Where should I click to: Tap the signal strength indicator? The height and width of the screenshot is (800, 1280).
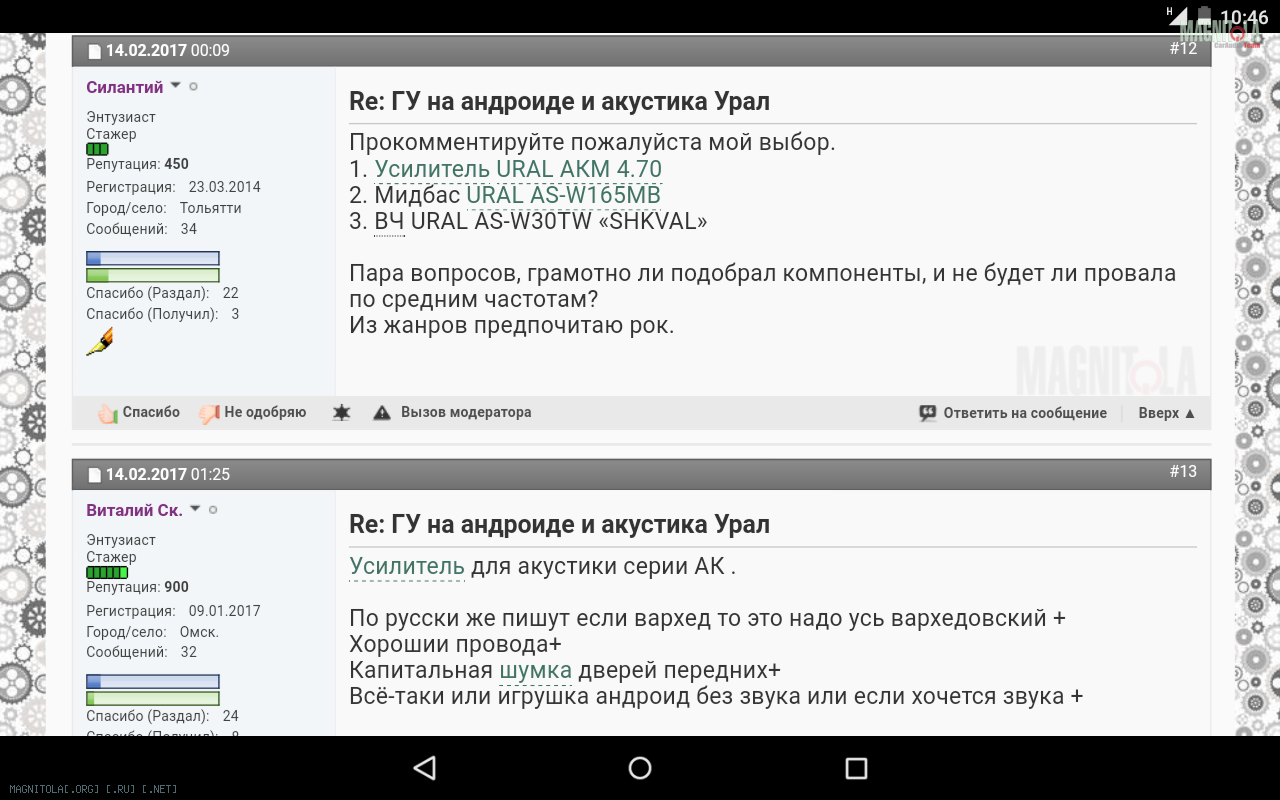point(1177,16)
